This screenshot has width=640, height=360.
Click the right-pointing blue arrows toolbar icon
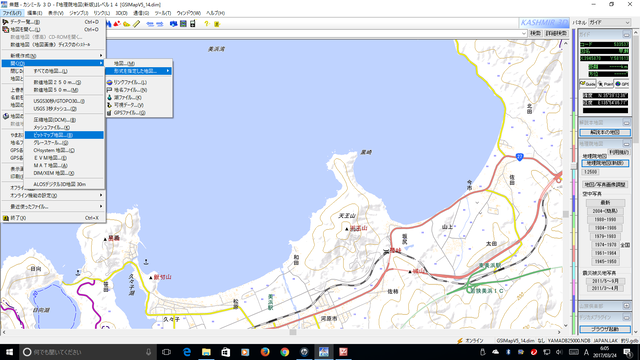click(160, 24)
